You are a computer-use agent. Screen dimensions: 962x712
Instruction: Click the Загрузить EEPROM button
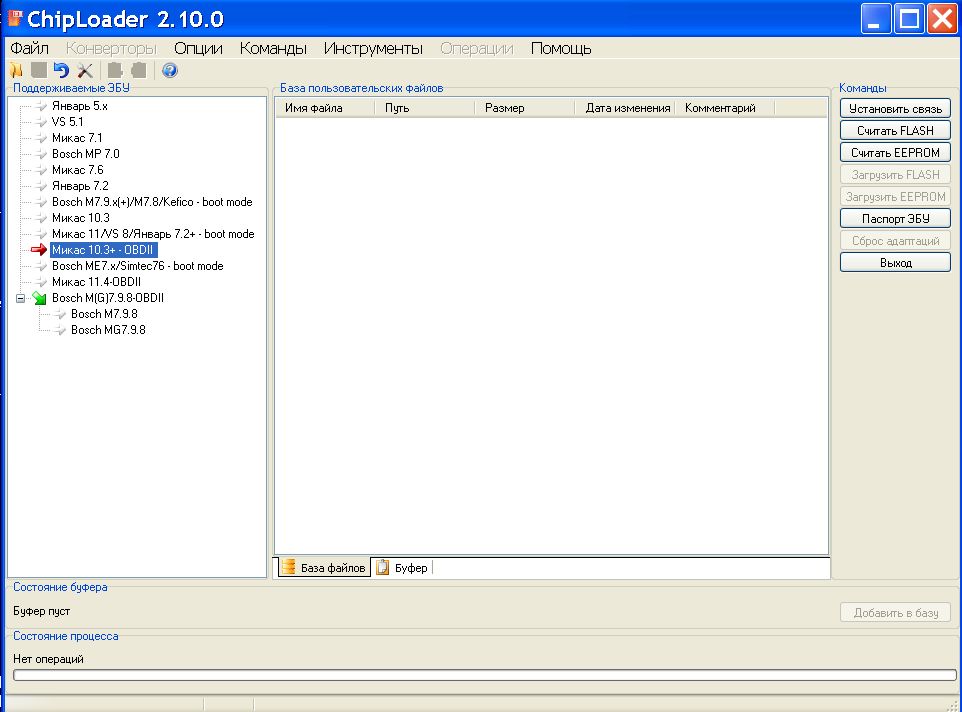tap(895, 197)
